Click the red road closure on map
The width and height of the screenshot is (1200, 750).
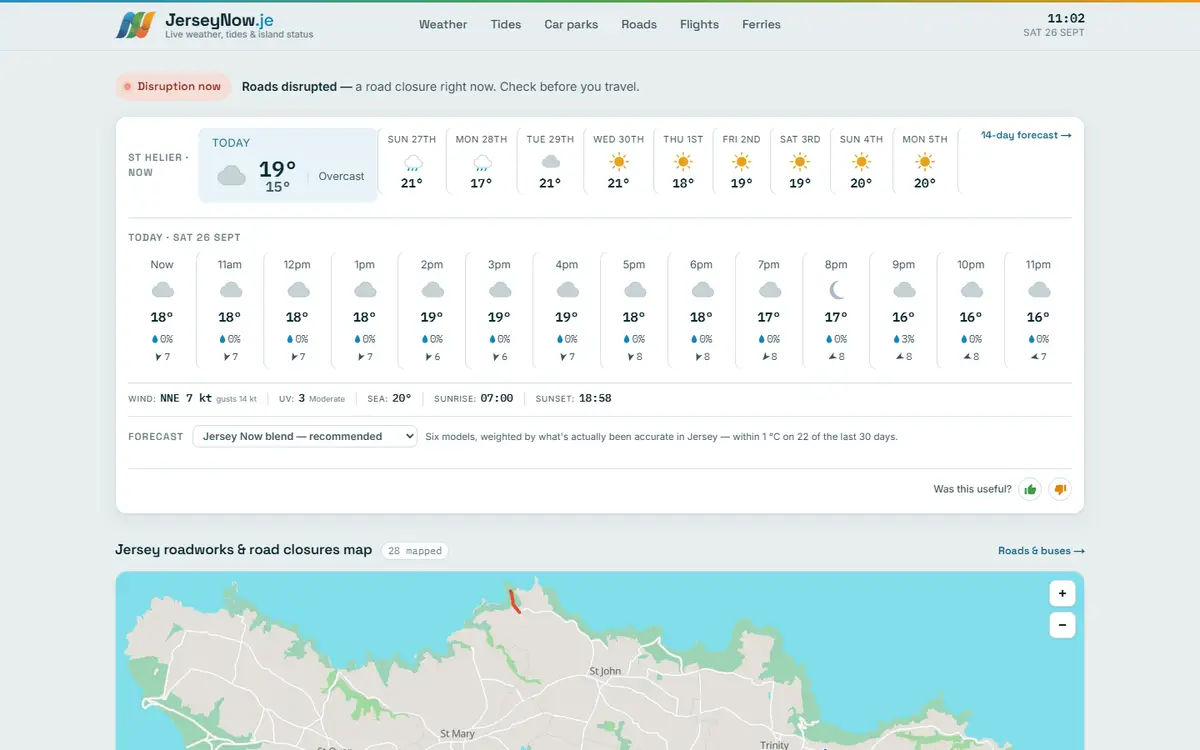point(514,601)
